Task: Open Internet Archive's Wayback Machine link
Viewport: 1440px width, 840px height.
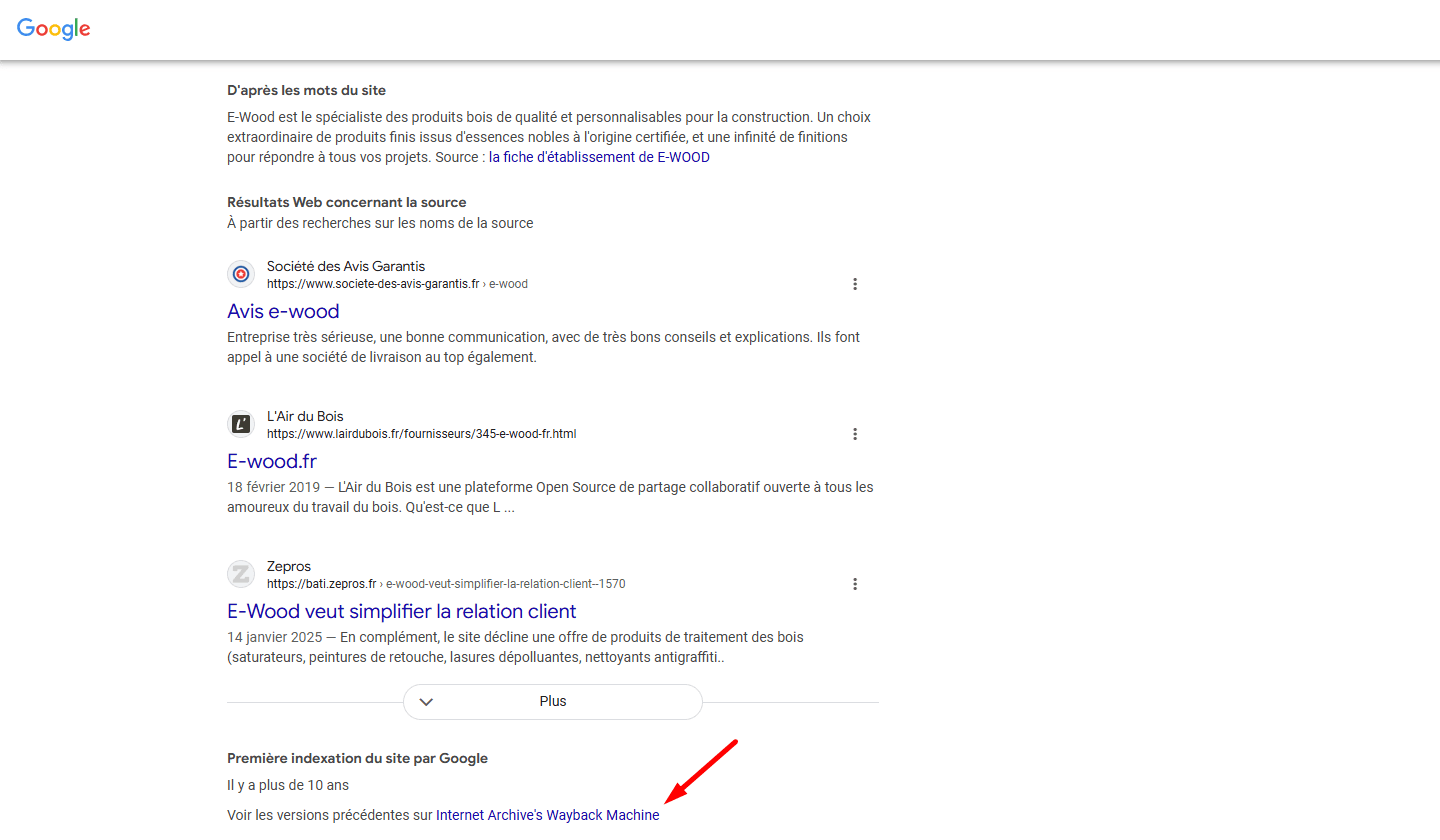Action: [548, 815]
